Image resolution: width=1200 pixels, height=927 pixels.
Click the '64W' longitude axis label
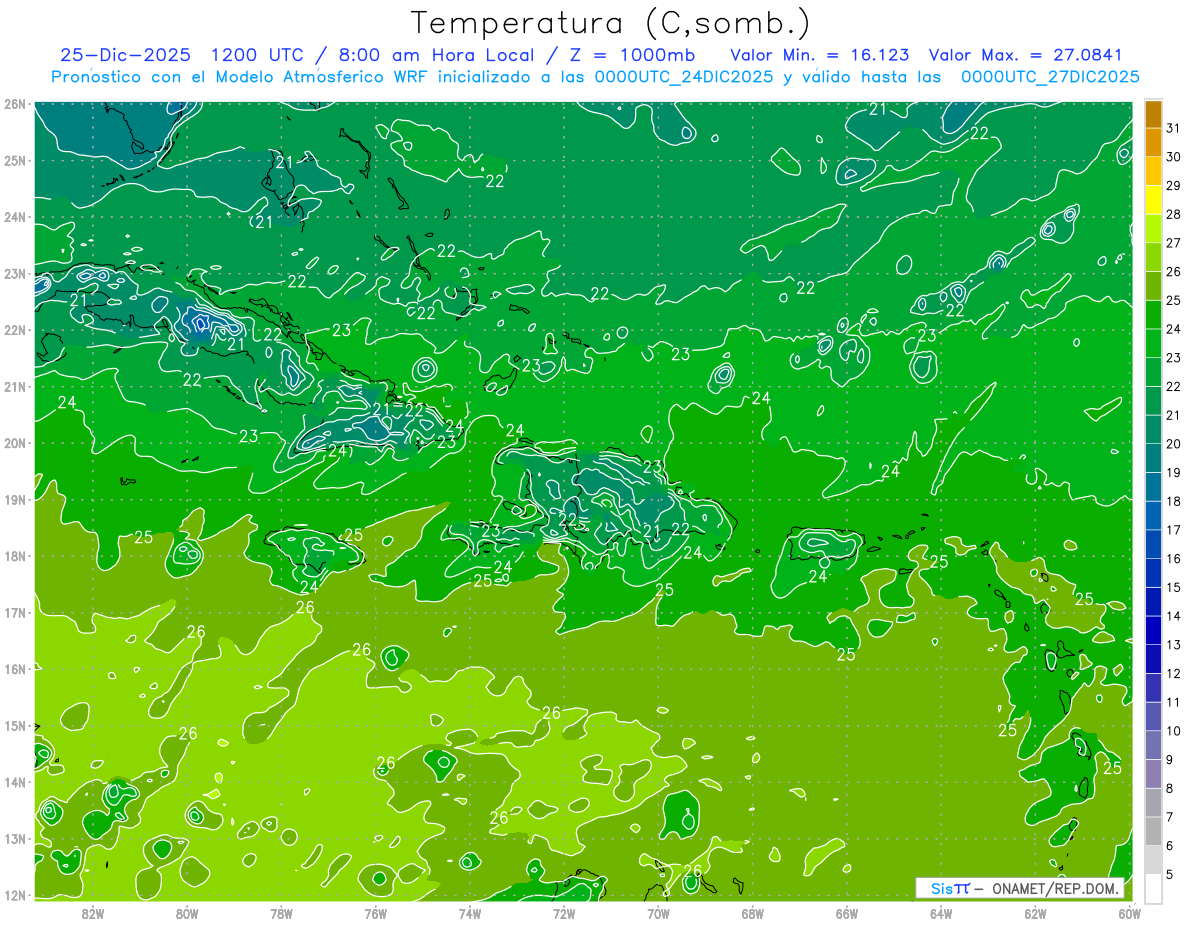[x=941, y=912]
